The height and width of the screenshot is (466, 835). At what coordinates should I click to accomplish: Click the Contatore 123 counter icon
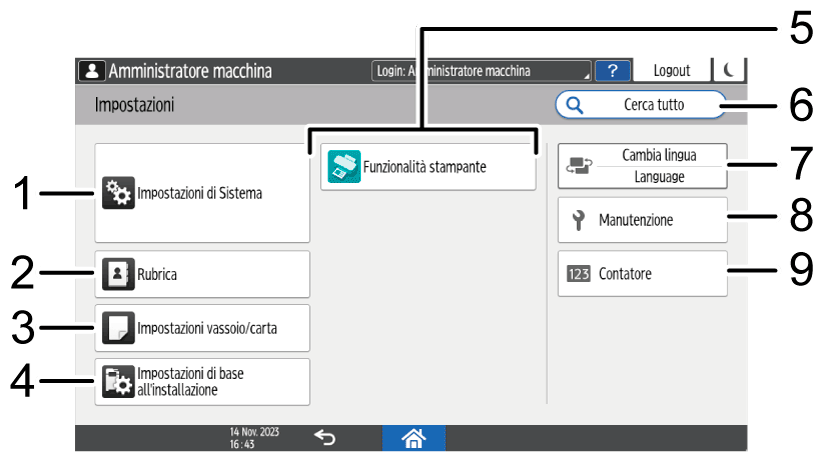click(579, 274)
